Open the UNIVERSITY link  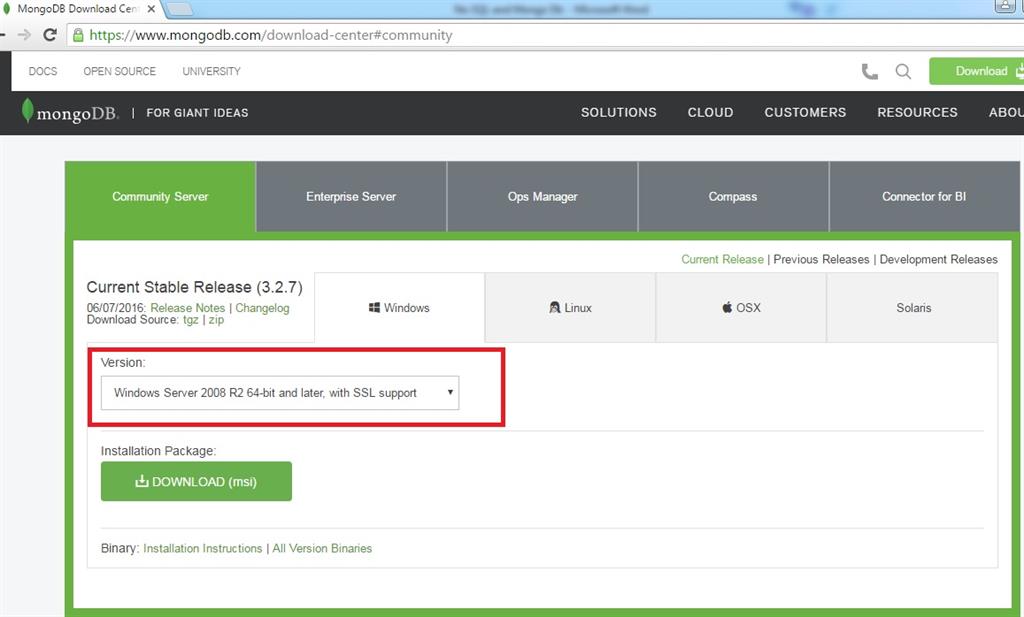212,71
